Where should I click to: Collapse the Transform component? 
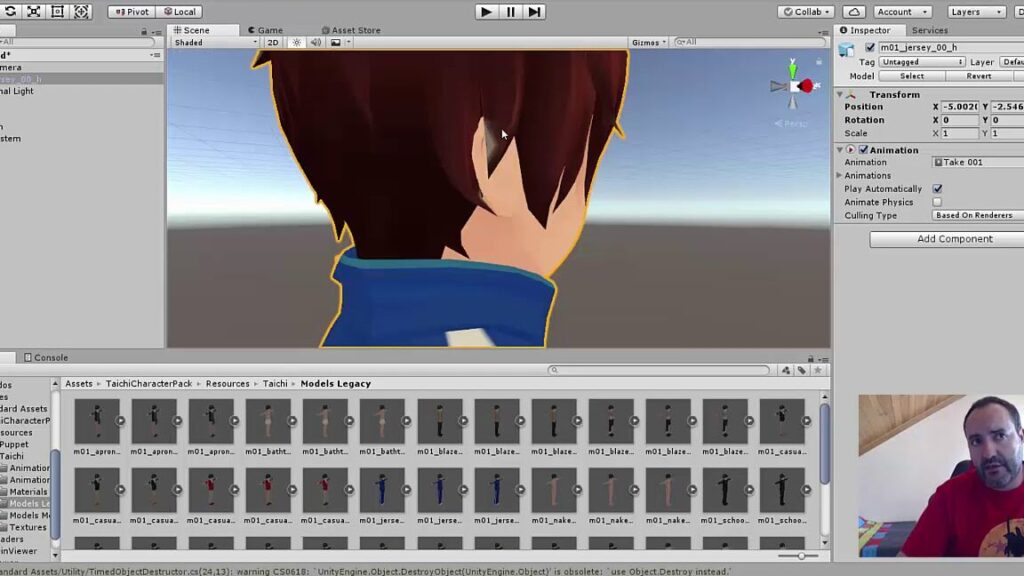click(840, 95)
